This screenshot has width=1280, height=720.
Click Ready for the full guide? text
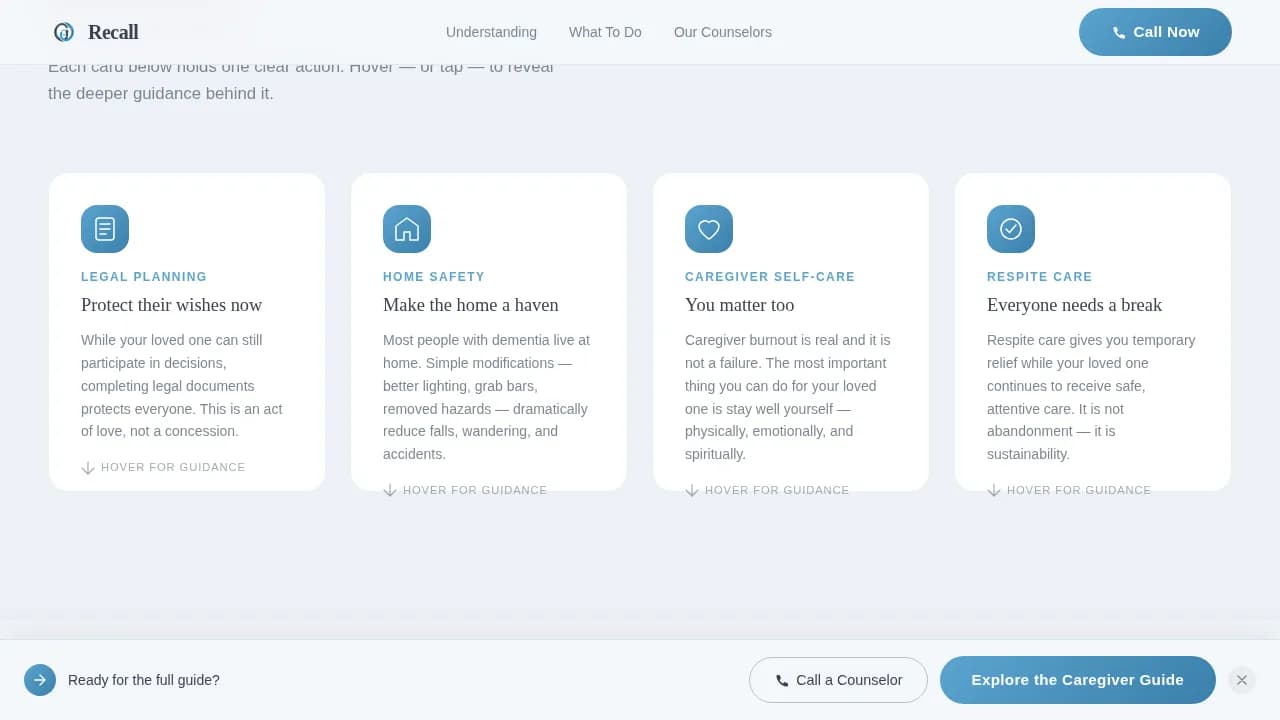tap(144, 680)
